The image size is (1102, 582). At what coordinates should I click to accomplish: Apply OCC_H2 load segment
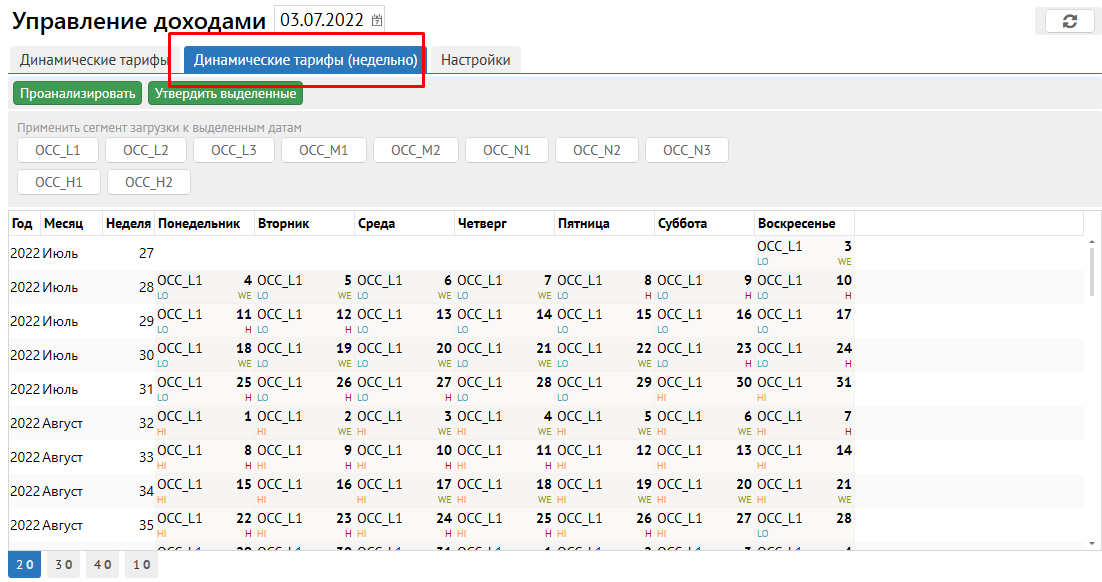click(x=148, y=182)
